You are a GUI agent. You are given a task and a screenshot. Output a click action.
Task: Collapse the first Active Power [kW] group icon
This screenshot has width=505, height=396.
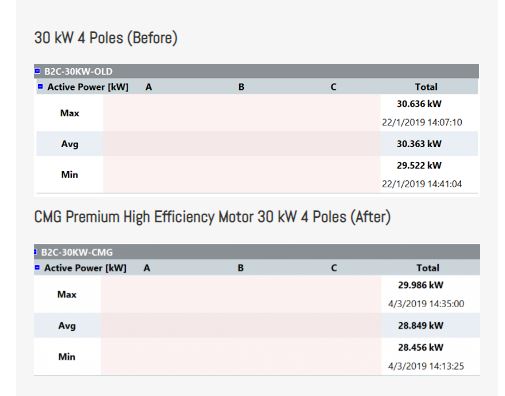tap(40, 86)
